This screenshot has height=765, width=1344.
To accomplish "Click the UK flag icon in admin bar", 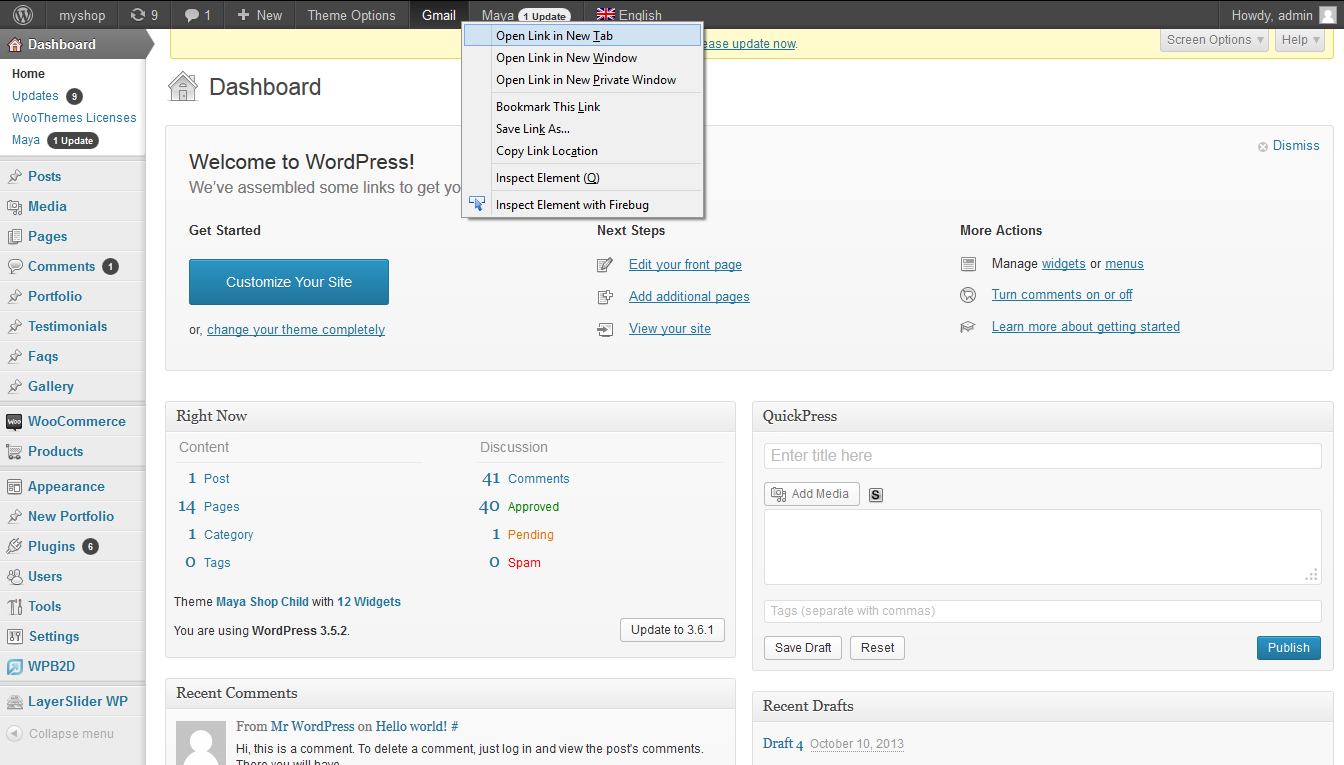I will tap(605, 14).
